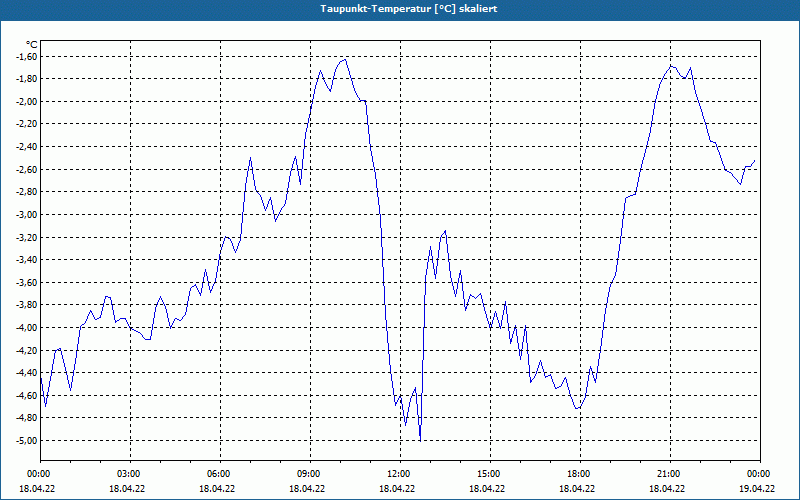800x500 pixels.
Task: Click the -4,80 y-axis label
Action: pos(26,418)
